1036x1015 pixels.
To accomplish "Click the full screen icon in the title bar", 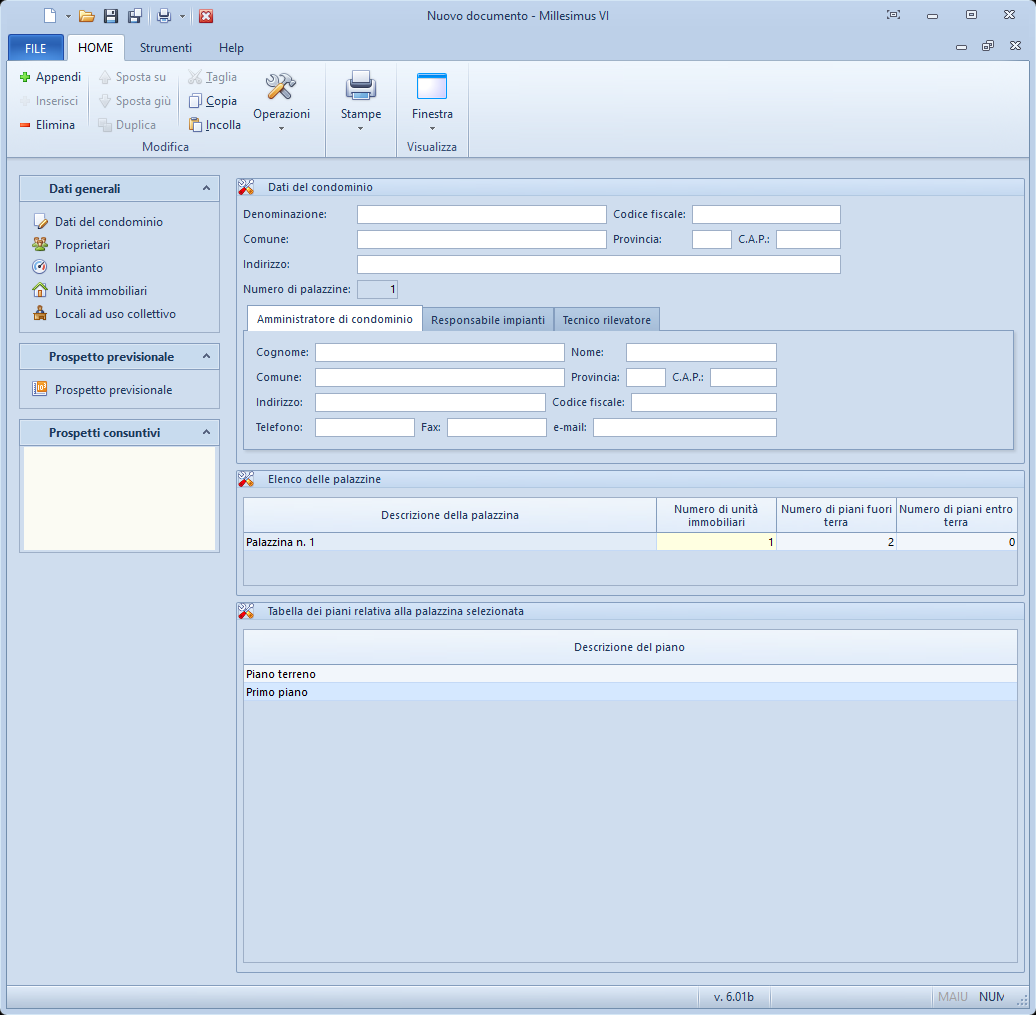I will pos(893,15).
